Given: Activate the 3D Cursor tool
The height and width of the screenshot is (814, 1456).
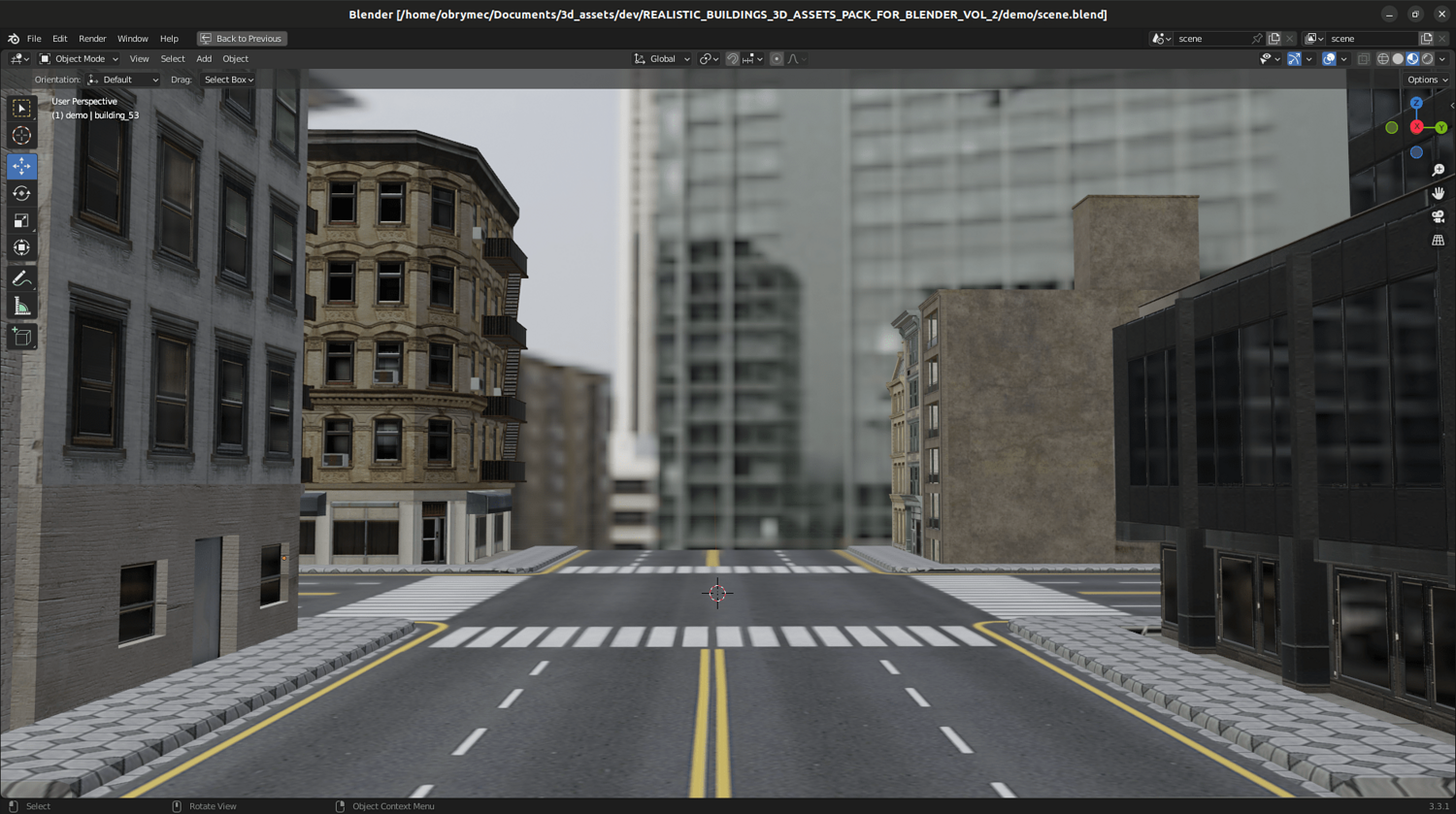Looking at the screenshot, I should pos(21,136).
